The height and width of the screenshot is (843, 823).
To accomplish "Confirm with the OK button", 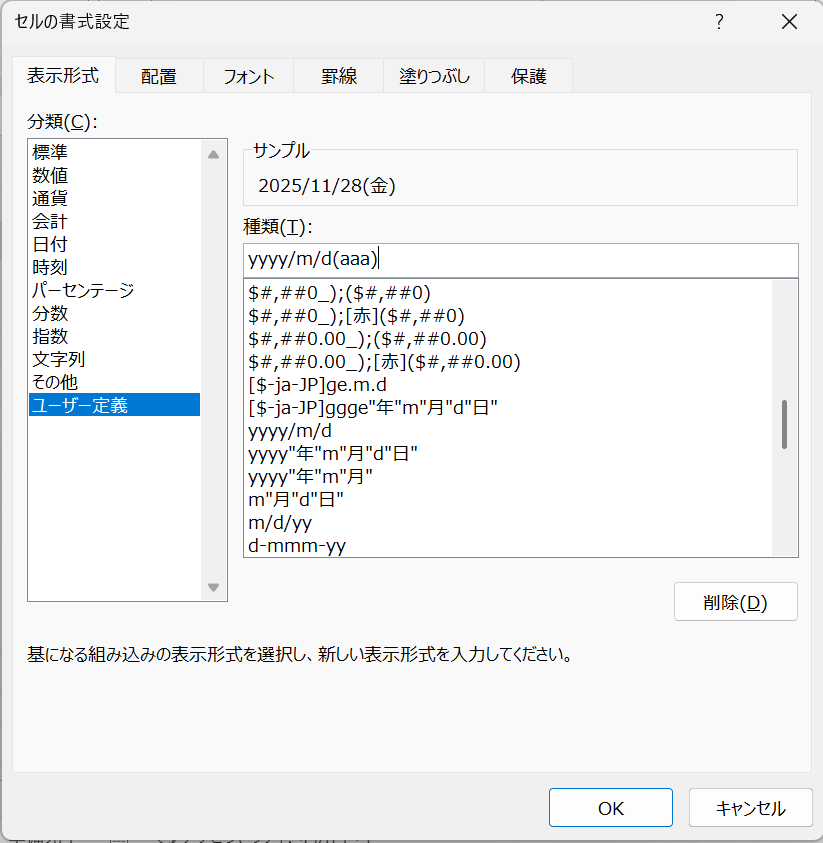I will [x=610, y=808].
